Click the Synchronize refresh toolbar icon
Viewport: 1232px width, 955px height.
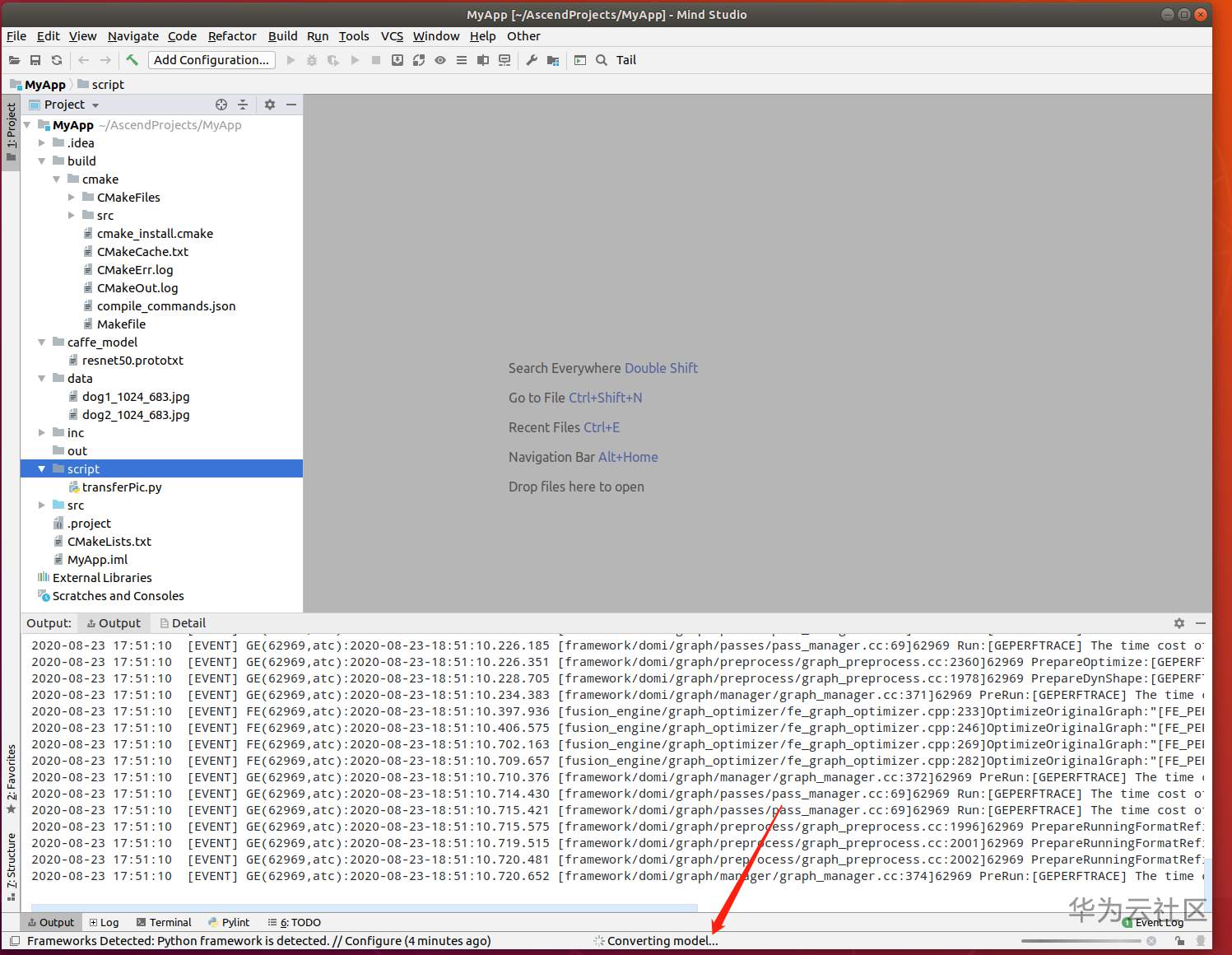(57, 60)
